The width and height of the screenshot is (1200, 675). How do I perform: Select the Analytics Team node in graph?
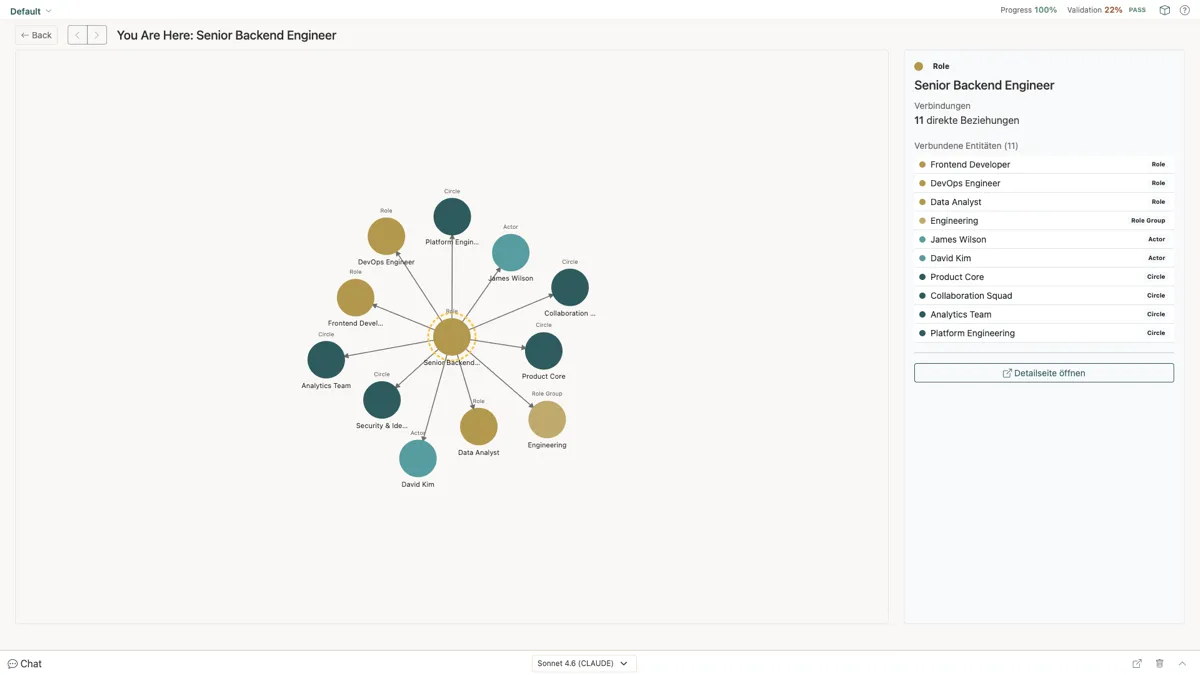coord(326,360)
